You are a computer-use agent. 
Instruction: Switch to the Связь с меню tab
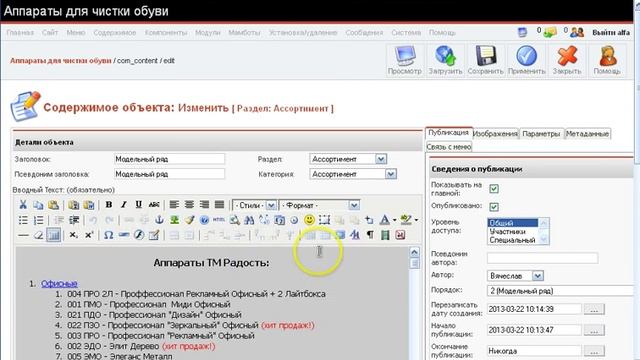pos(449,147)
